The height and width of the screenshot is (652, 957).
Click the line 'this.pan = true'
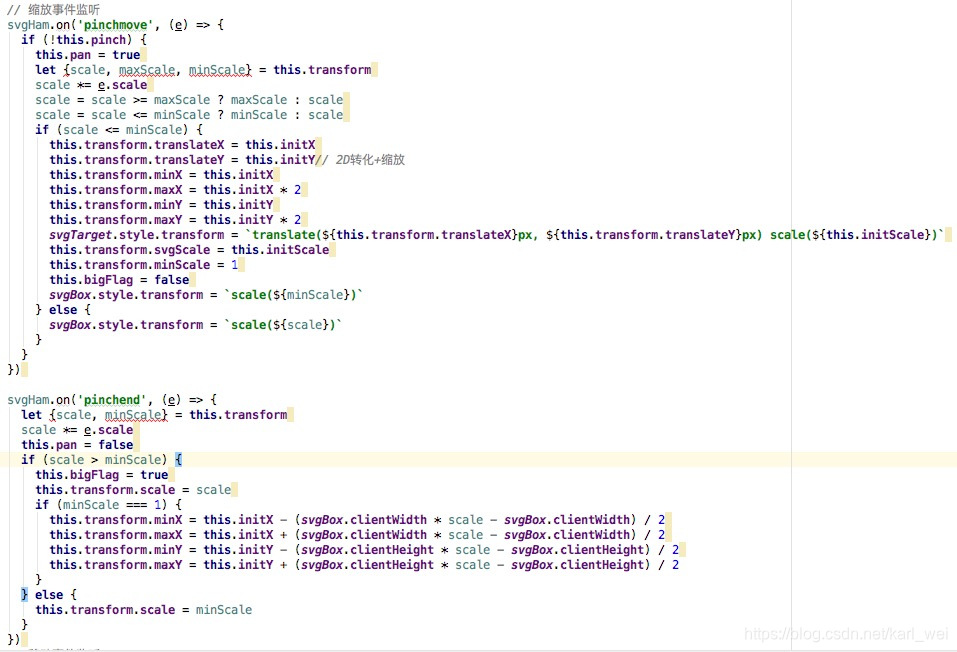tap(88, 55)
